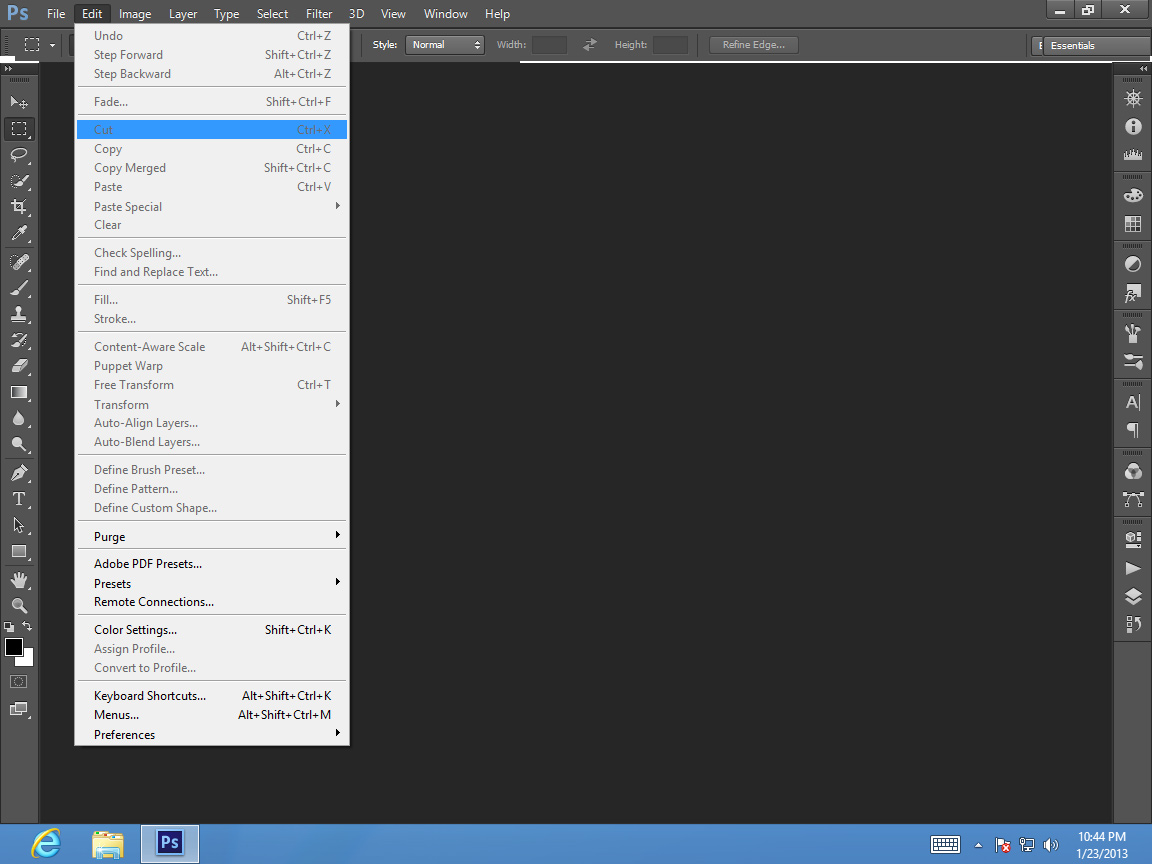Open the tool preset picker arrow
This screenshot has height=864, width=1152.
[x=52, y=46]
